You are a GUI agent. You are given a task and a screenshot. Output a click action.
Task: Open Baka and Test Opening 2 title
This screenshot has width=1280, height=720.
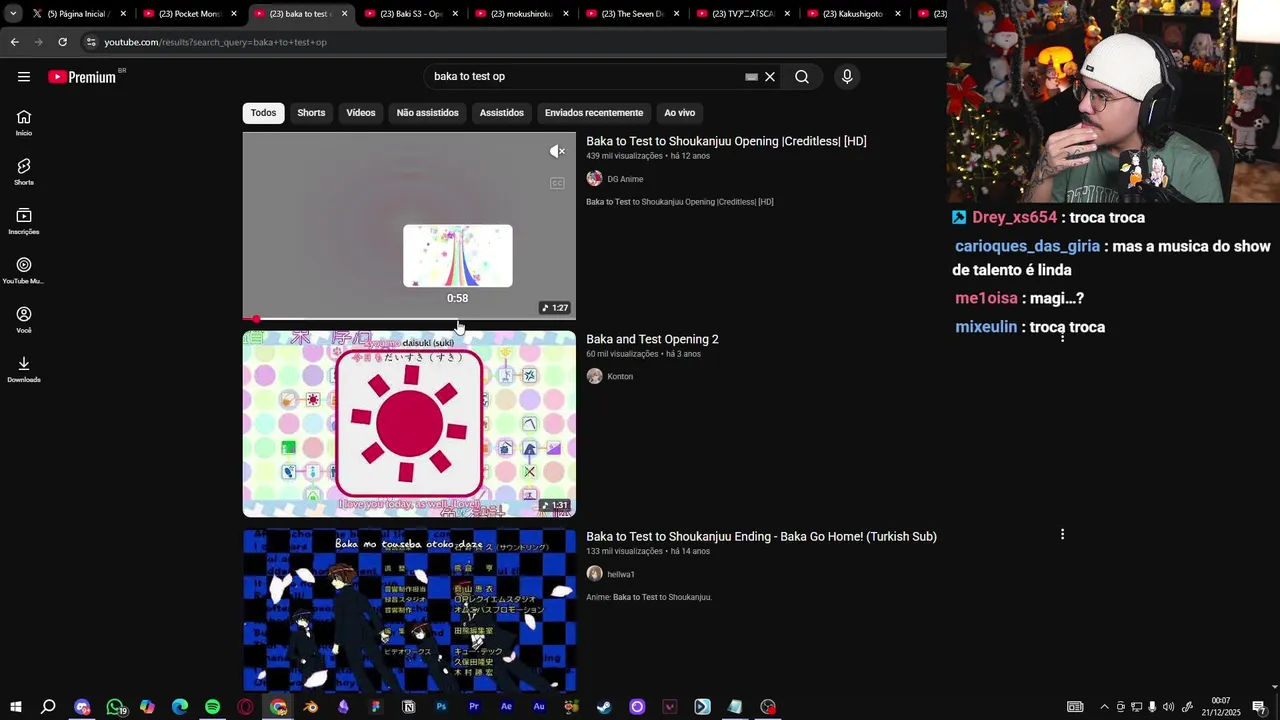click(x=652, y=339)
